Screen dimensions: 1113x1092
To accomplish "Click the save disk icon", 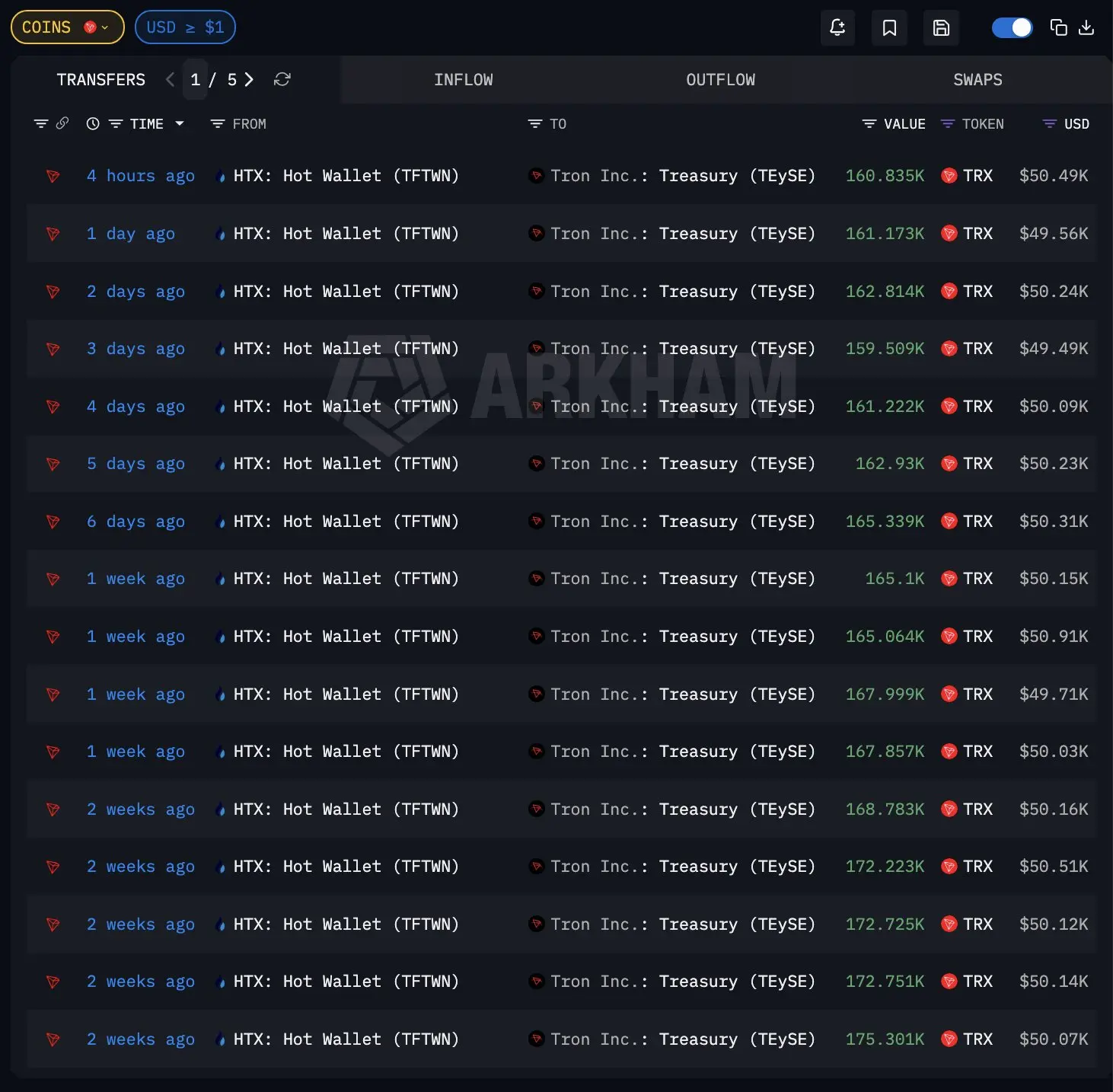I will pos(941,28).
